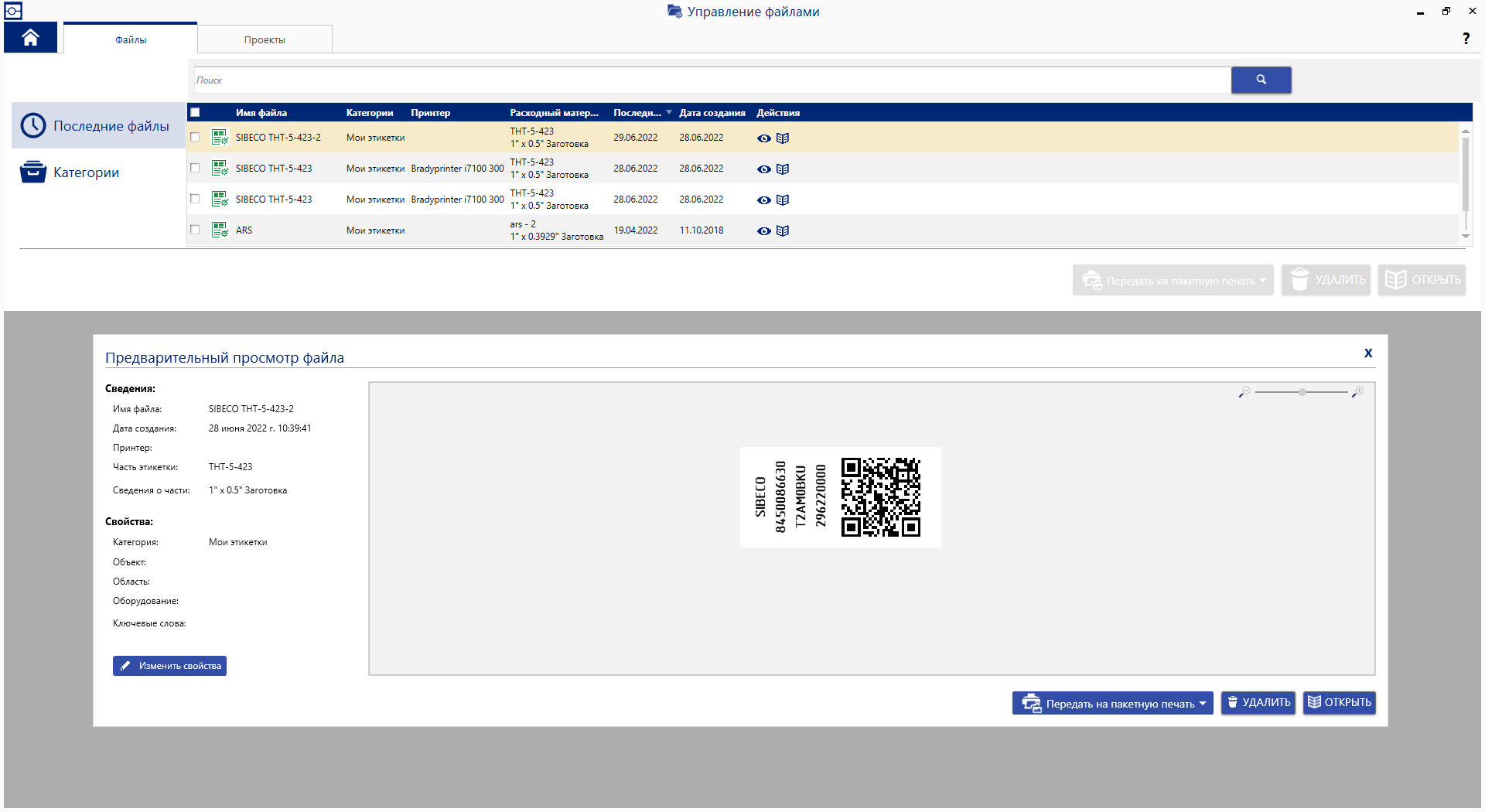Image resolution: width=1485 pixels, height=812 pixels.
Task: Click the preview zoom slider handle
Action: (1302, 393)
